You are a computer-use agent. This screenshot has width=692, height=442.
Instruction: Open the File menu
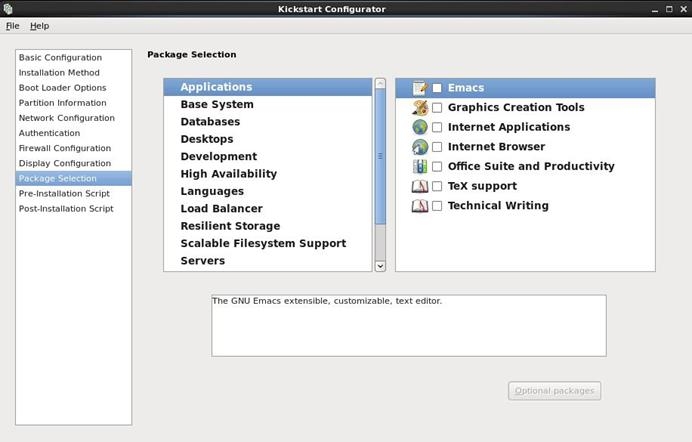point(12,26)
